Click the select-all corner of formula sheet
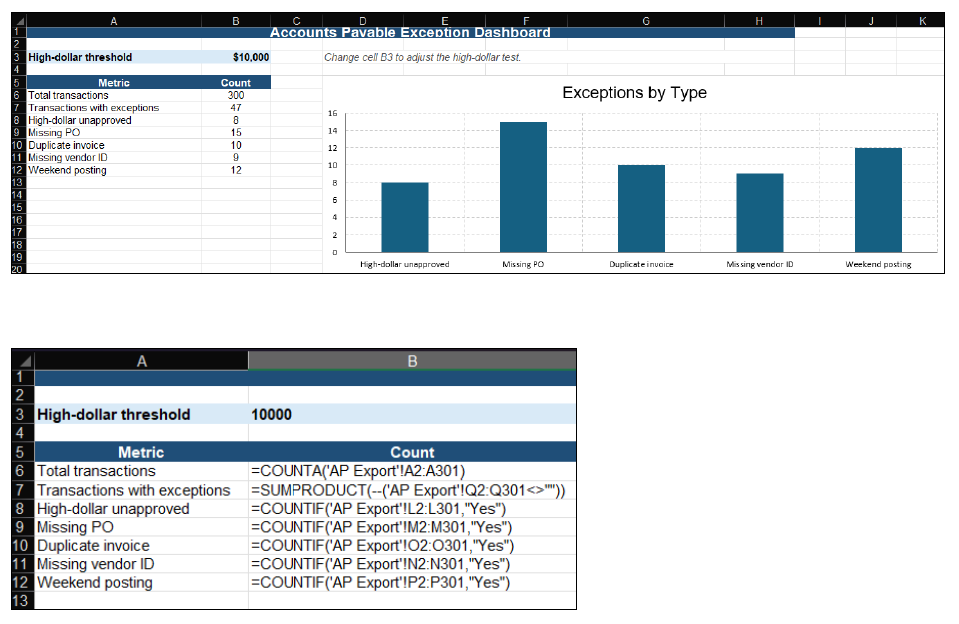 23,360
